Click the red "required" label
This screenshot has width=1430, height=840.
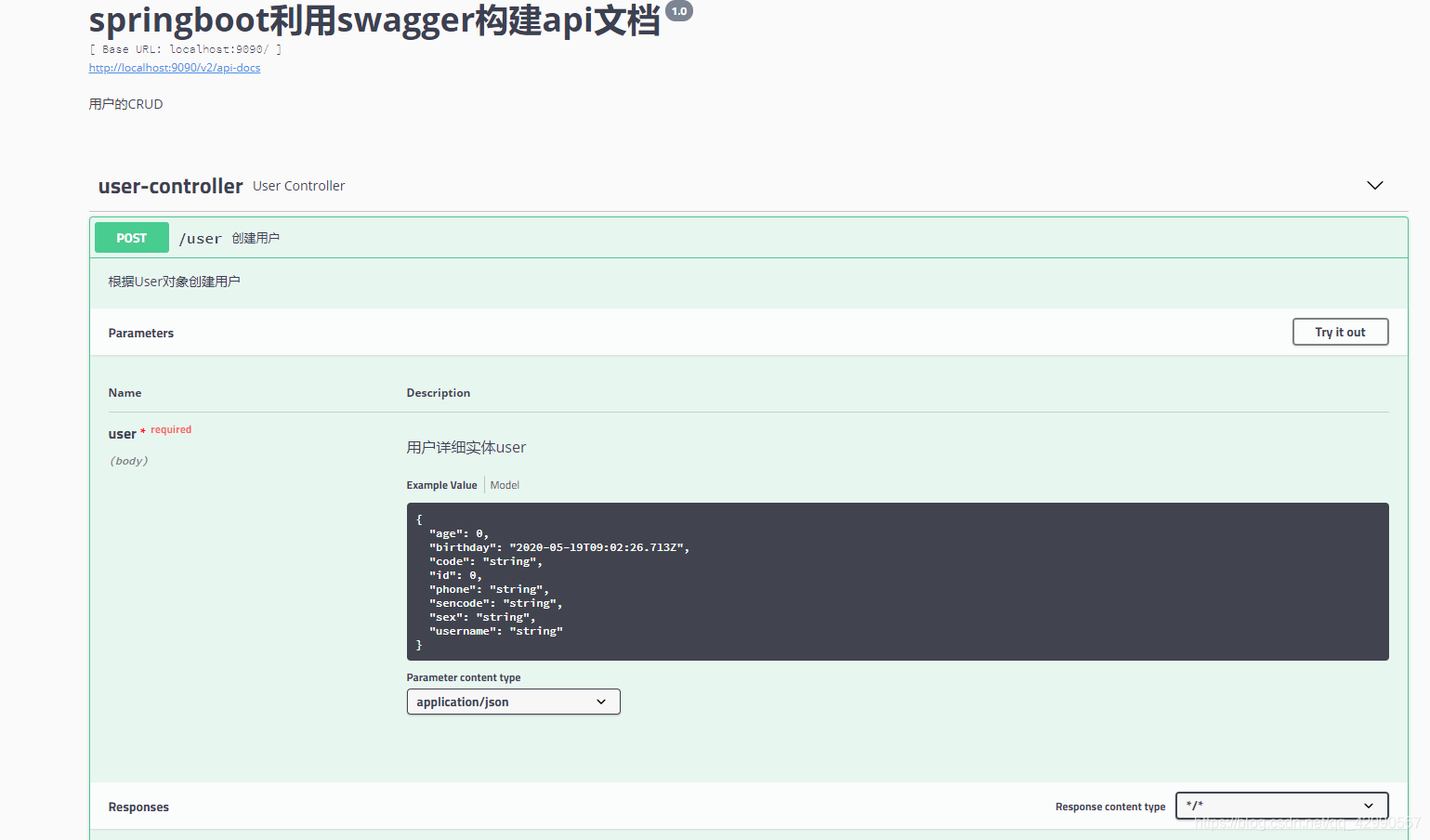[x=171, y=429]
